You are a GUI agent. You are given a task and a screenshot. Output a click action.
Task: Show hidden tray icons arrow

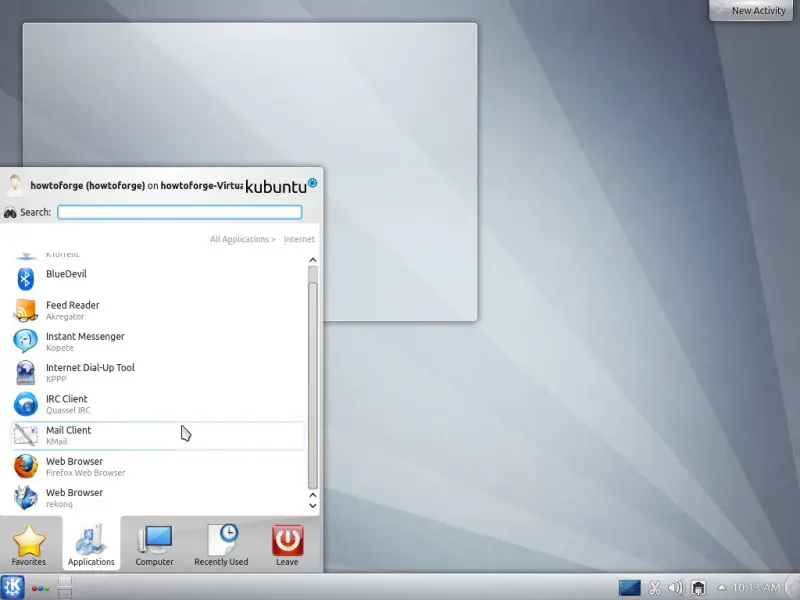(x=721, y=587)
